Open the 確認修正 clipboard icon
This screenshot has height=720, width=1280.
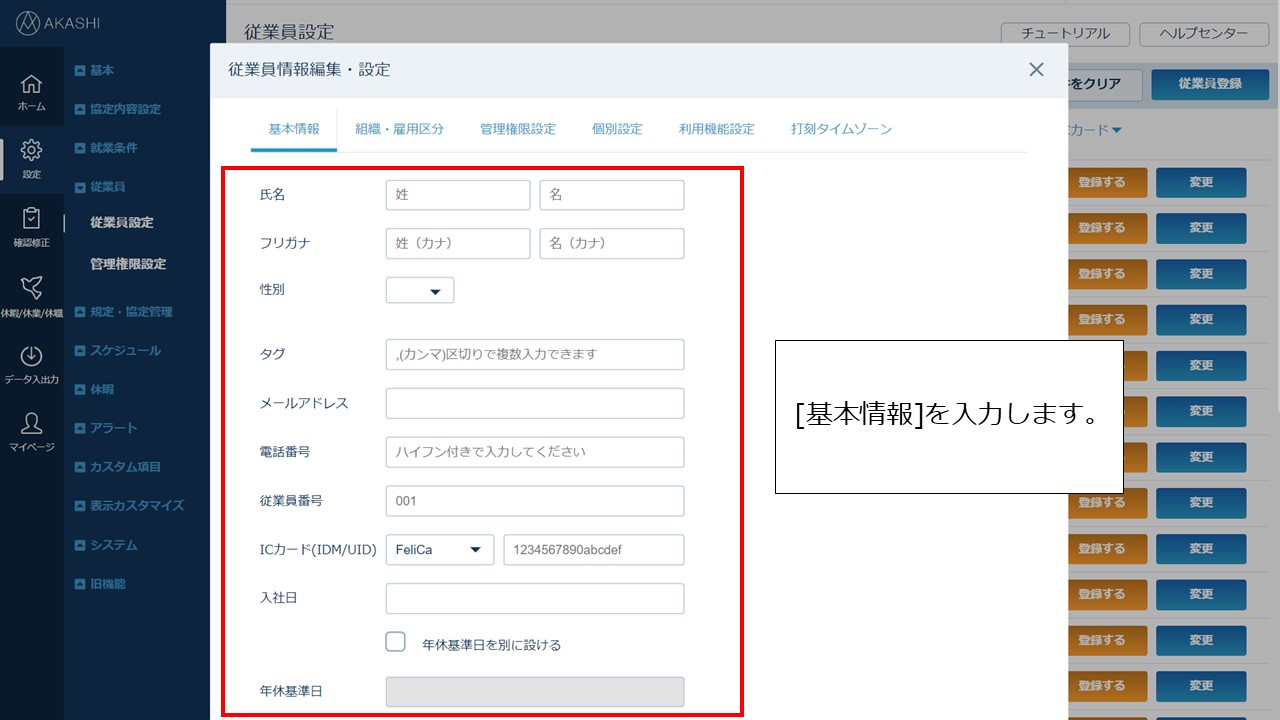coord(31,225)
